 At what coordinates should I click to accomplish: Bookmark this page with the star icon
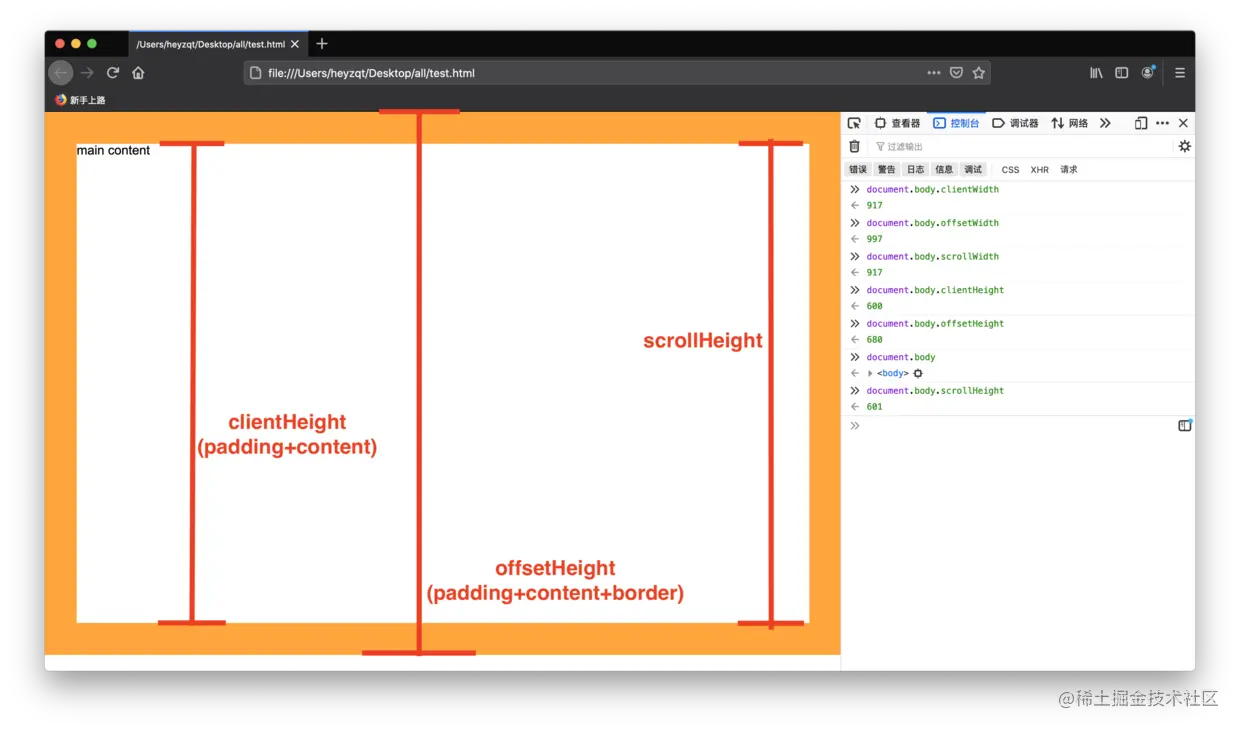pos(979,73)
